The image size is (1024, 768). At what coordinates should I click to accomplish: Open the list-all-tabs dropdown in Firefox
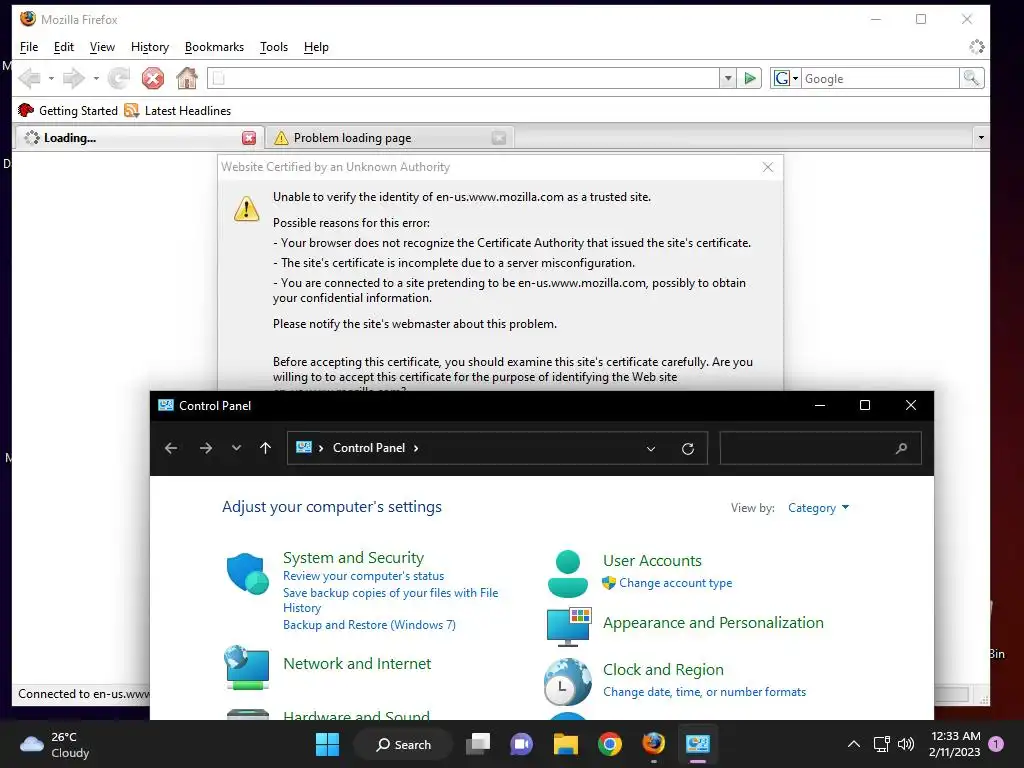point(980,138)
